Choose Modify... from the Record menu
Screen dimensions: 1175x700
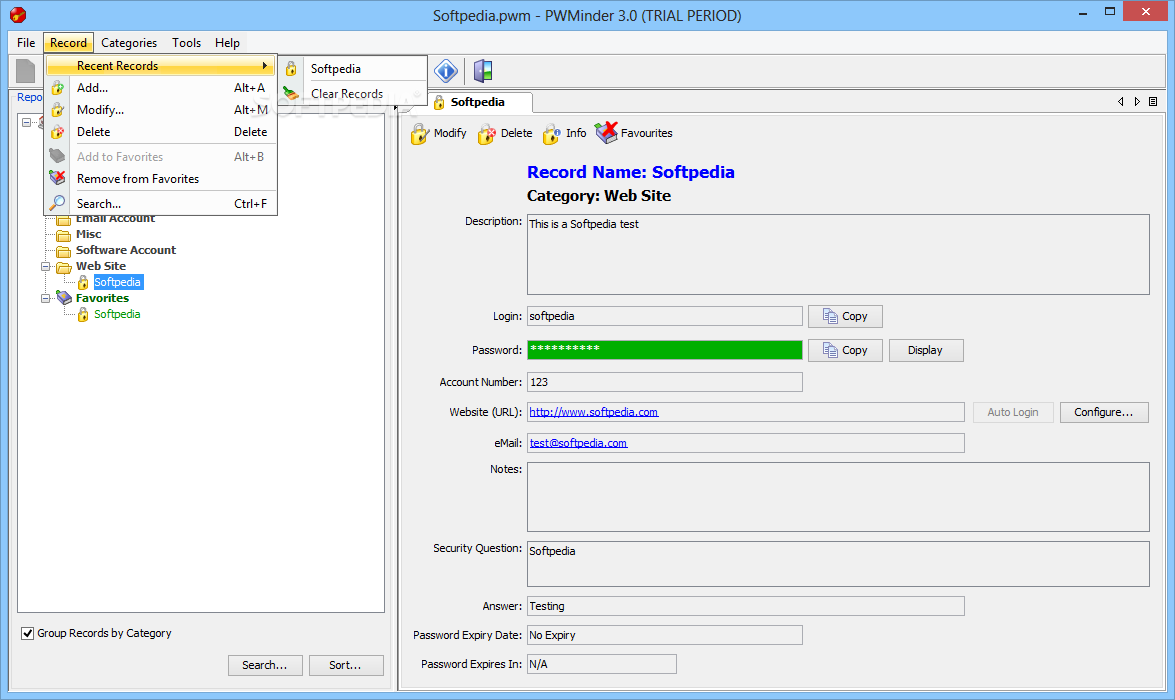click(x=161, y=109)
